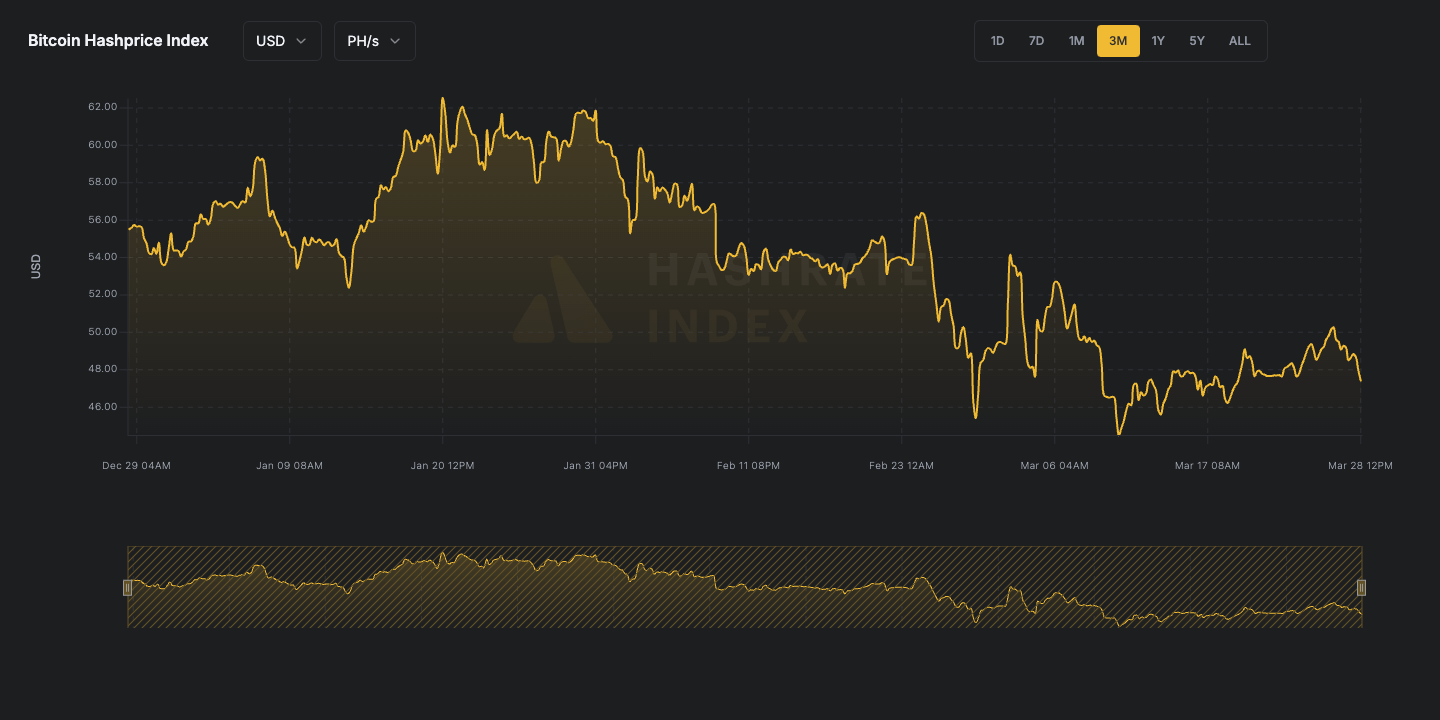Open the 1M chart view
The height and width of the screenshot is (720, 1440).
click(x=1077, y=40)
